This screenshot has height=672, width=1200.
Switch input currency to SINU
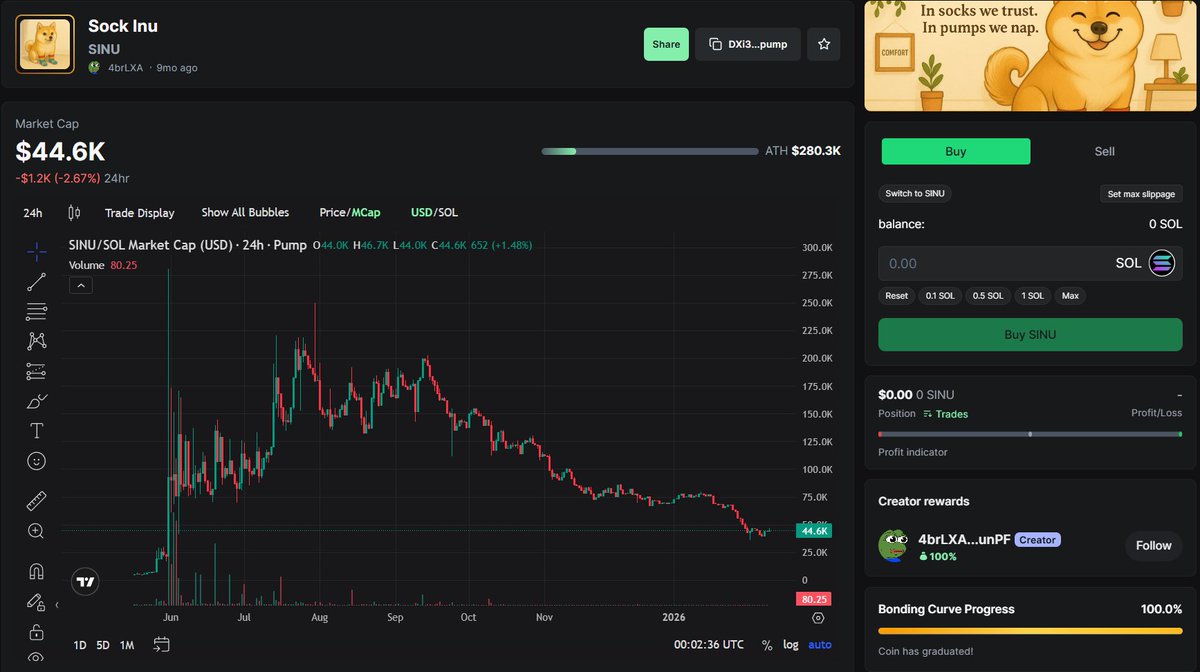click(x=915, y=193)
